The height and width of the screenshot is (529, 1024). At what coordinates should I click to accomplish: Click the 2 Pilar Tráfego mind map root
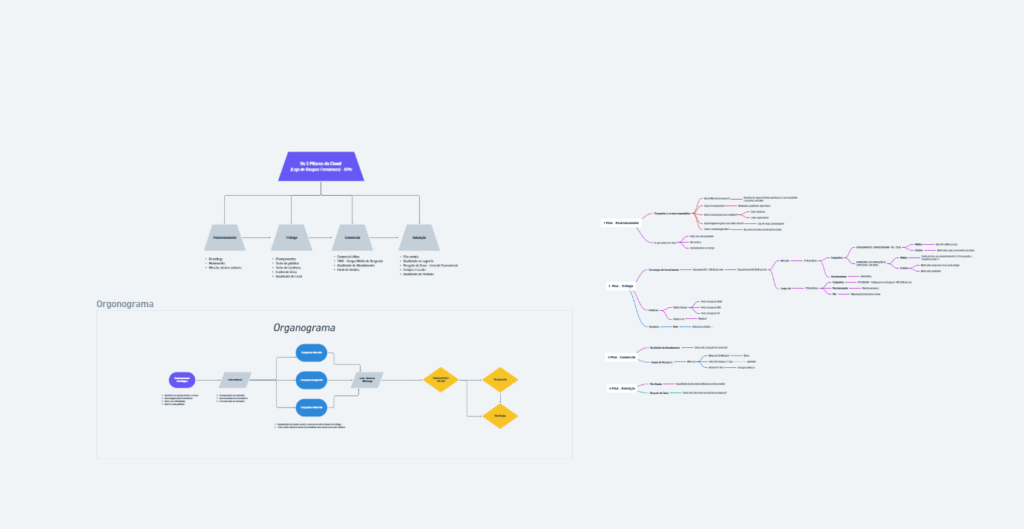[621, 286]
